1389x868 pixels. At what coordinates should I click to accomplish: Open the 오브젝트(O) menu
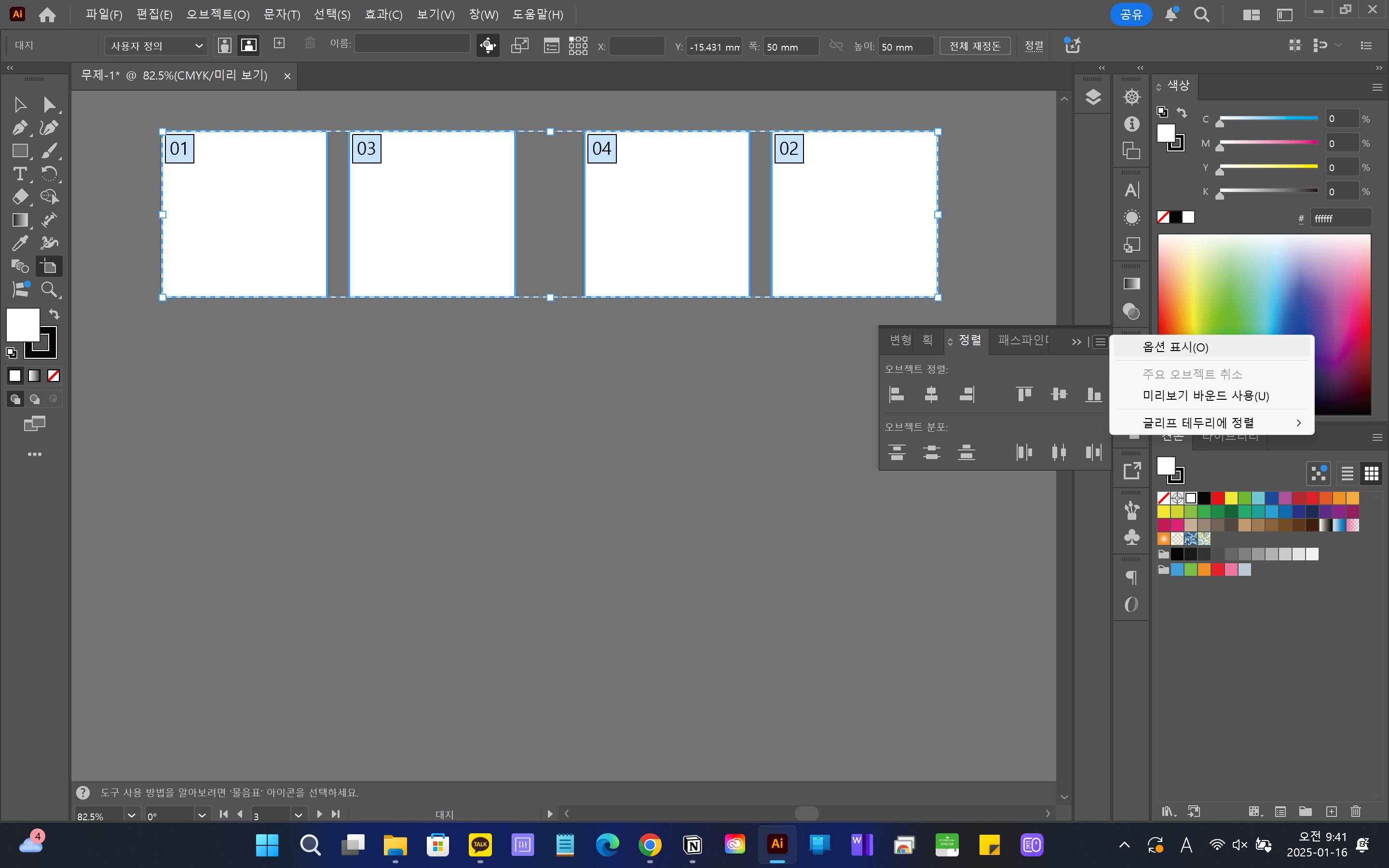pyautogui.click(x=218, y=14)
